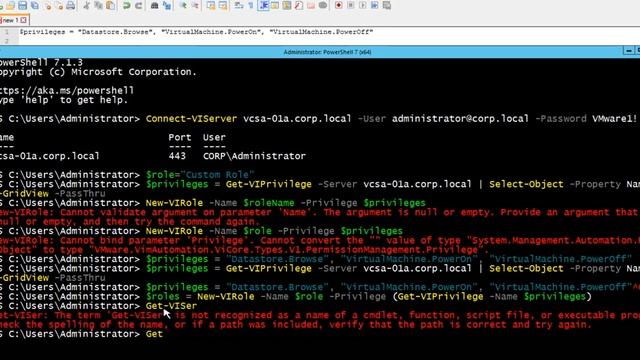Toggle the highlighted indent guide icon

coord(263,5)
